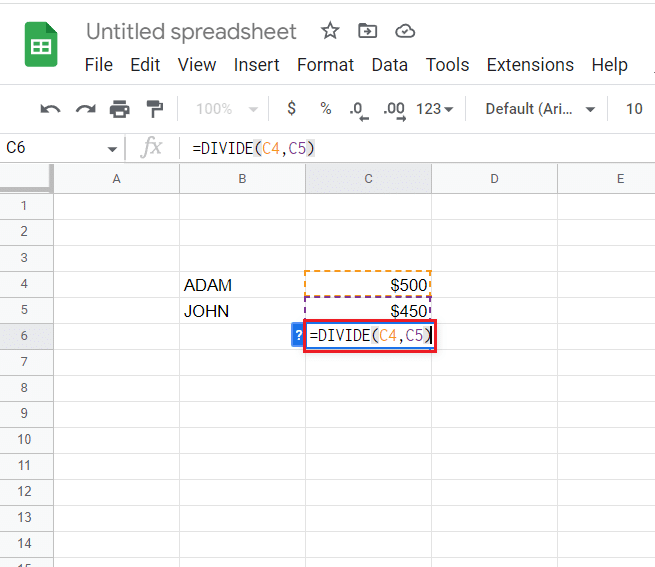Click cell containing JOHN

(242, 310)
